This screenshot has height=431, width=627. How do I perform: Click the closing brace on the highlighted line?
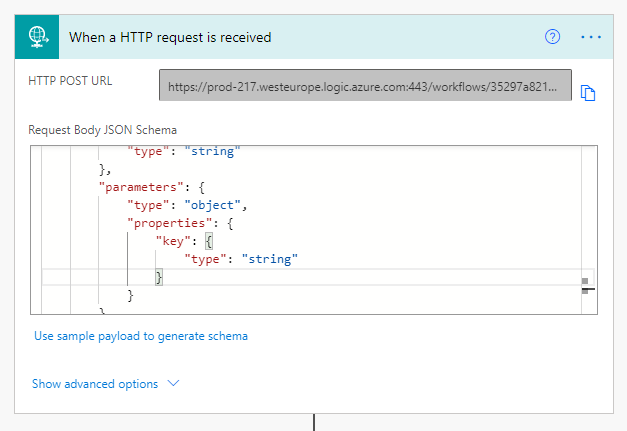pos(158,277)
